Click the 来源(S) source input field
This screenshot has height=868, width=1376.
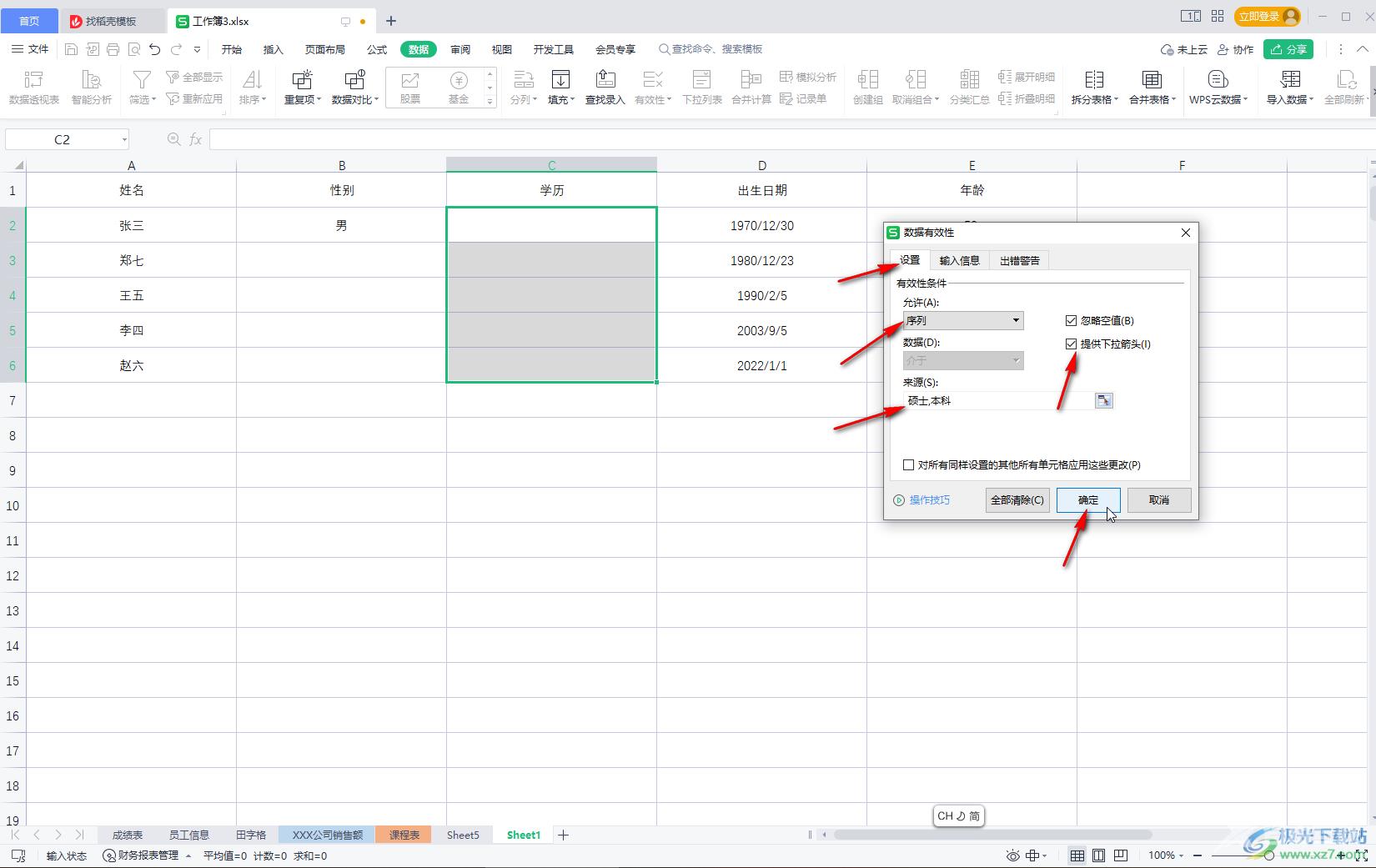(999, 401)
